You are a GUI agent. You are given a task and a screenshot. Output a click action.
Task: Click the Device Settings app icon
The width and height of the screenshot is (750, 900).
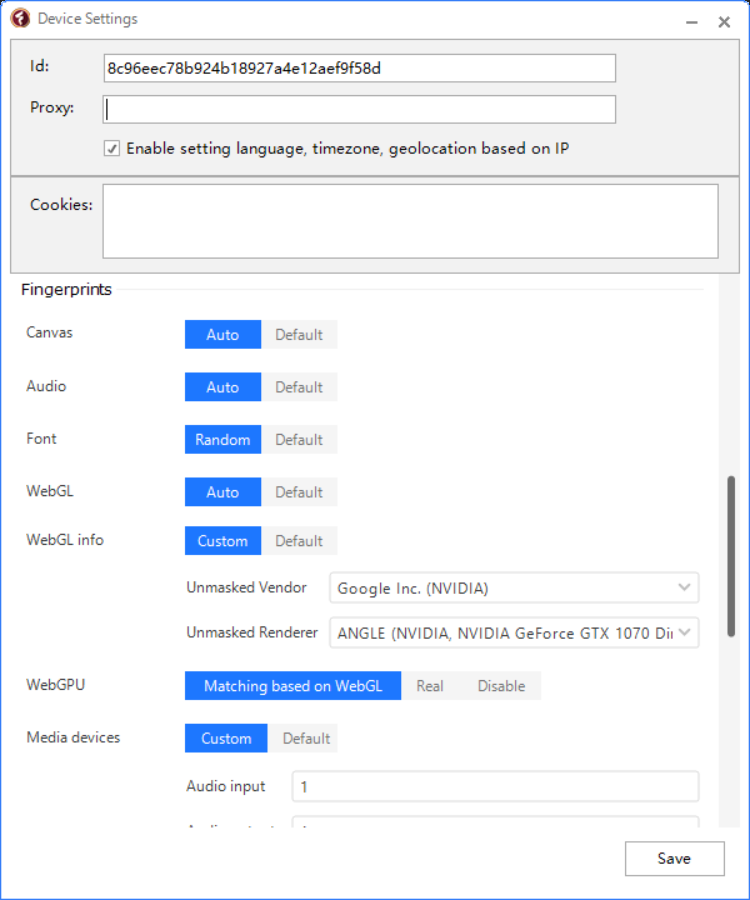[20, 19]
